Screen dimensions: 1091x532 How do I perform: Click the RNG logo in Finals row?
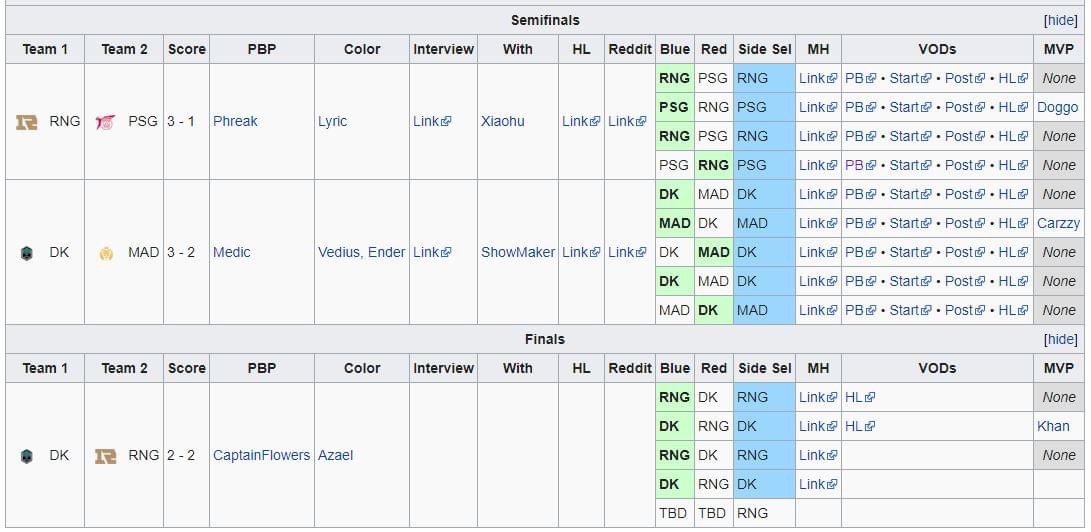(105, 456)
